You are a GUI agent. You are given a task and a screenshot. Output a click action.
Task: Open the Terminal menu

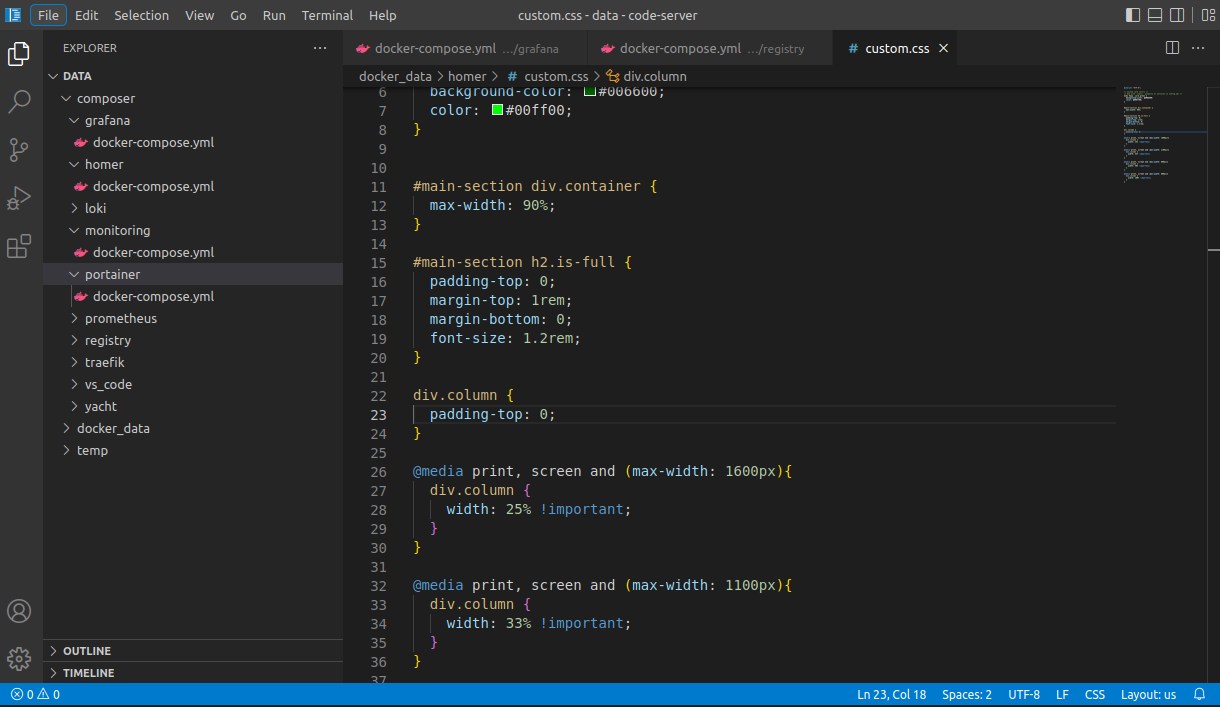click(x=326, y=15)
